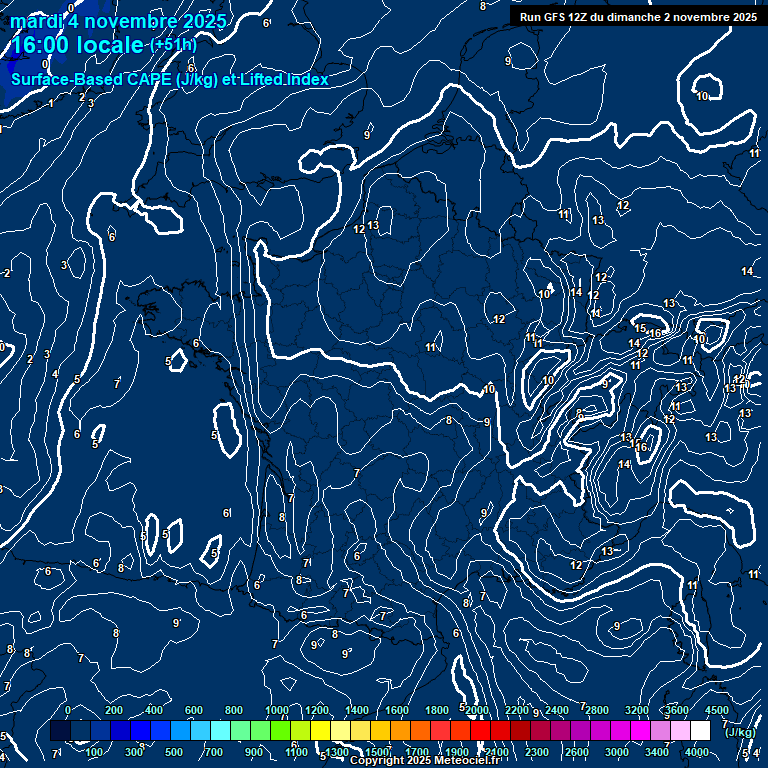Viewport: 768px width, 768px height.
Task: Click the "600" legend value
Action: [x=193, y=710]
